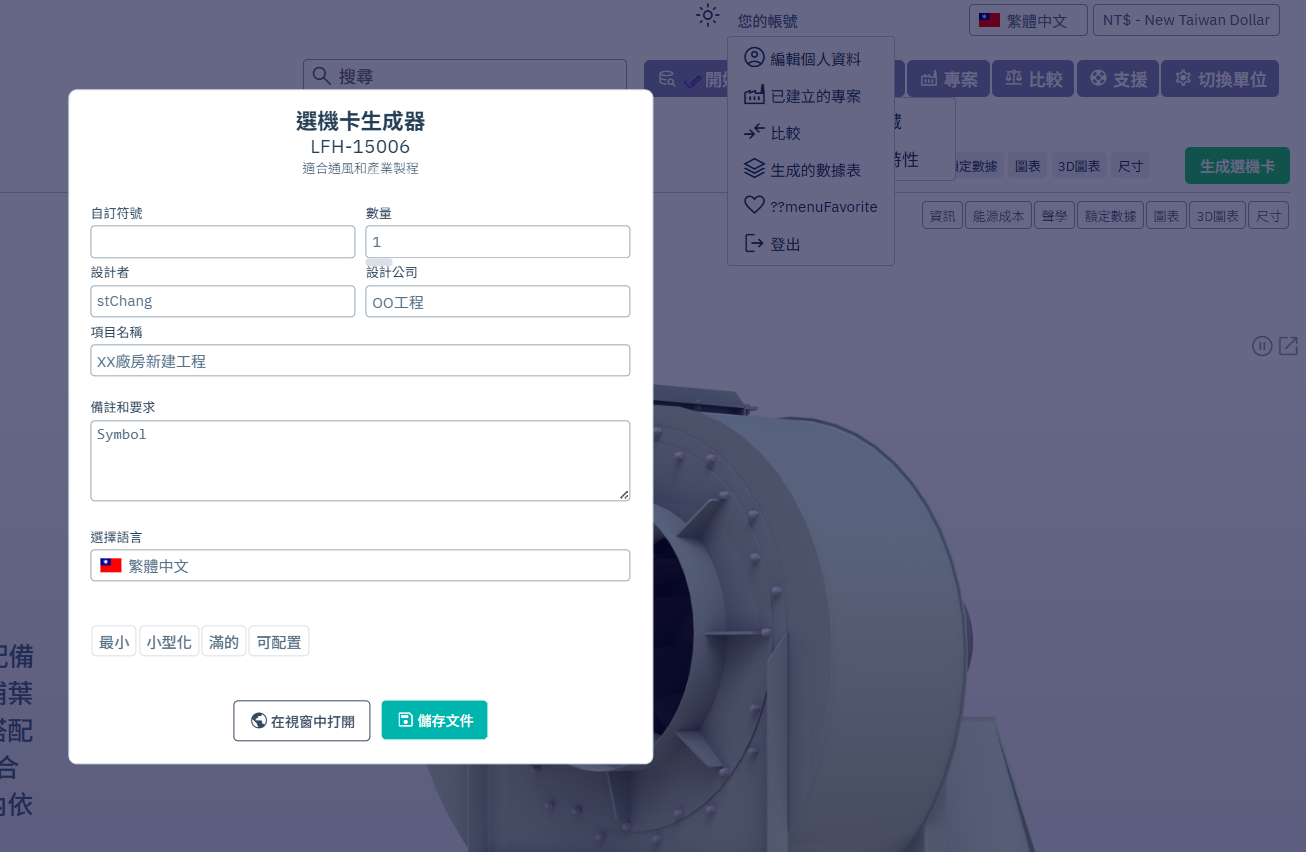Click the Taiwan flag in 選擇語言 field

click(111, 565)
